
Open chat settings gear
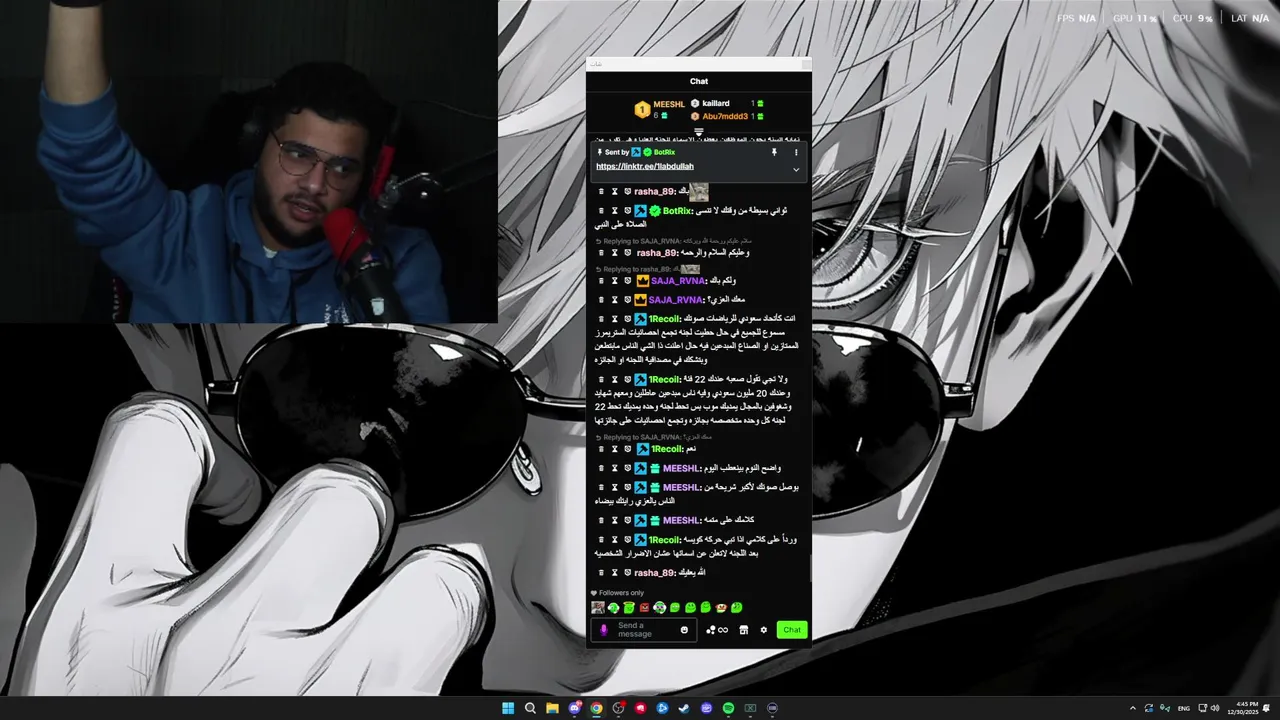[x=763, y=630]
